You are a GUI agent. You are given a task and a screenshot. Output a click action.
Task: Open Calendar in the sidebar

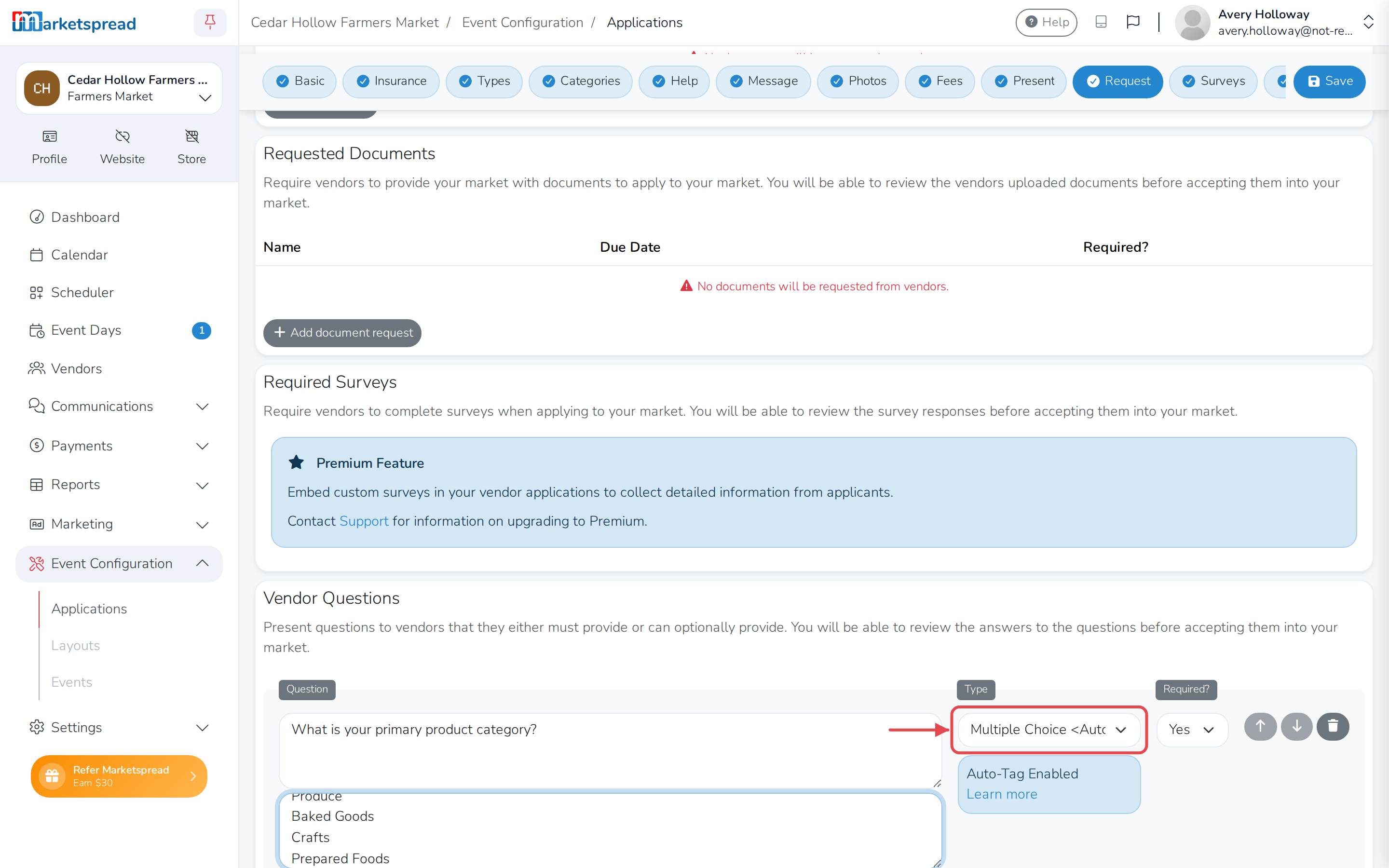119,255
